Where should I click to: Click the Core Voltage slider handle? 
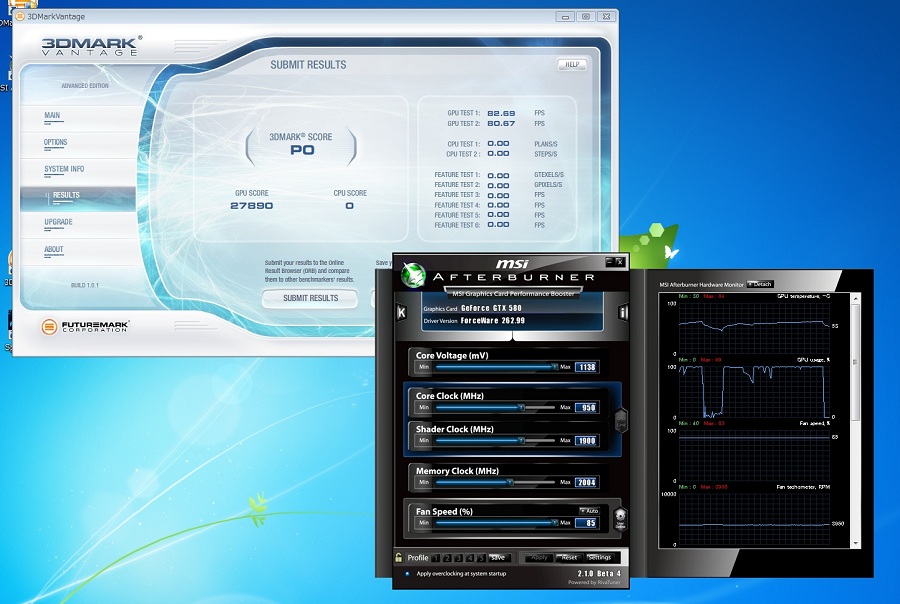click(554, 366)
